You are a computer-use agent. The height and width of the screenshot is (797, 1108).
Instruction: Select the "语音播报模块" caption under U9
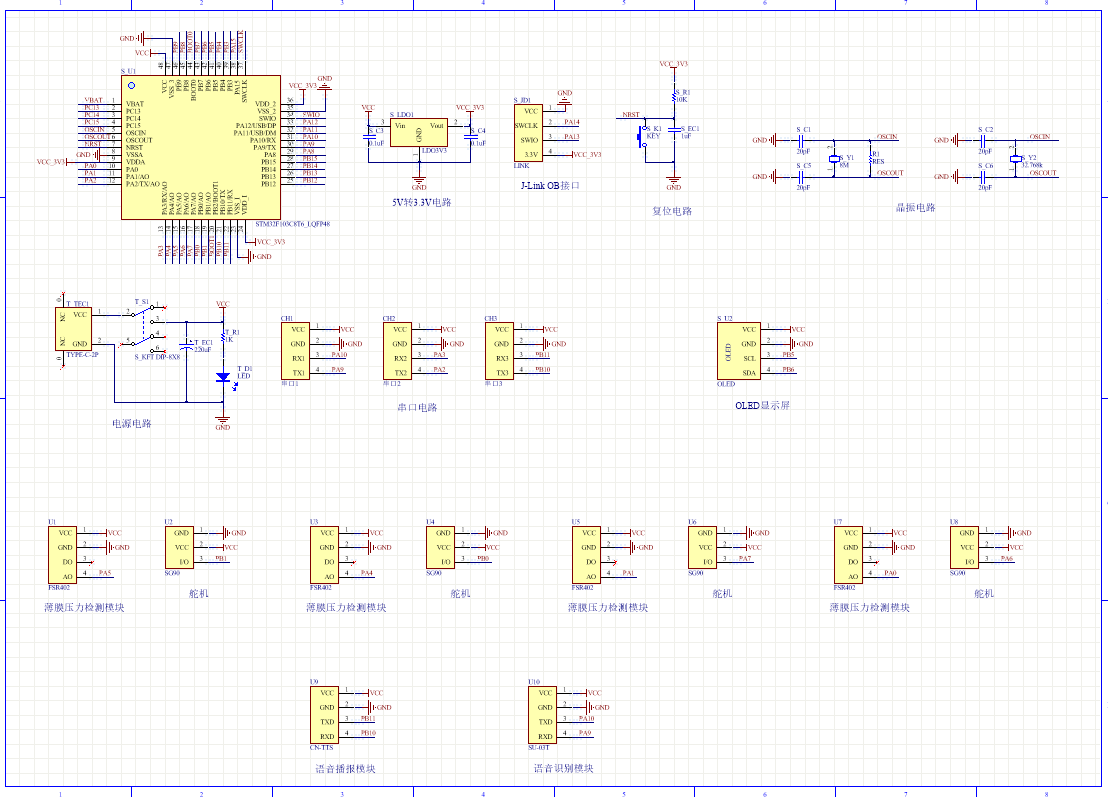pos(345,769)
